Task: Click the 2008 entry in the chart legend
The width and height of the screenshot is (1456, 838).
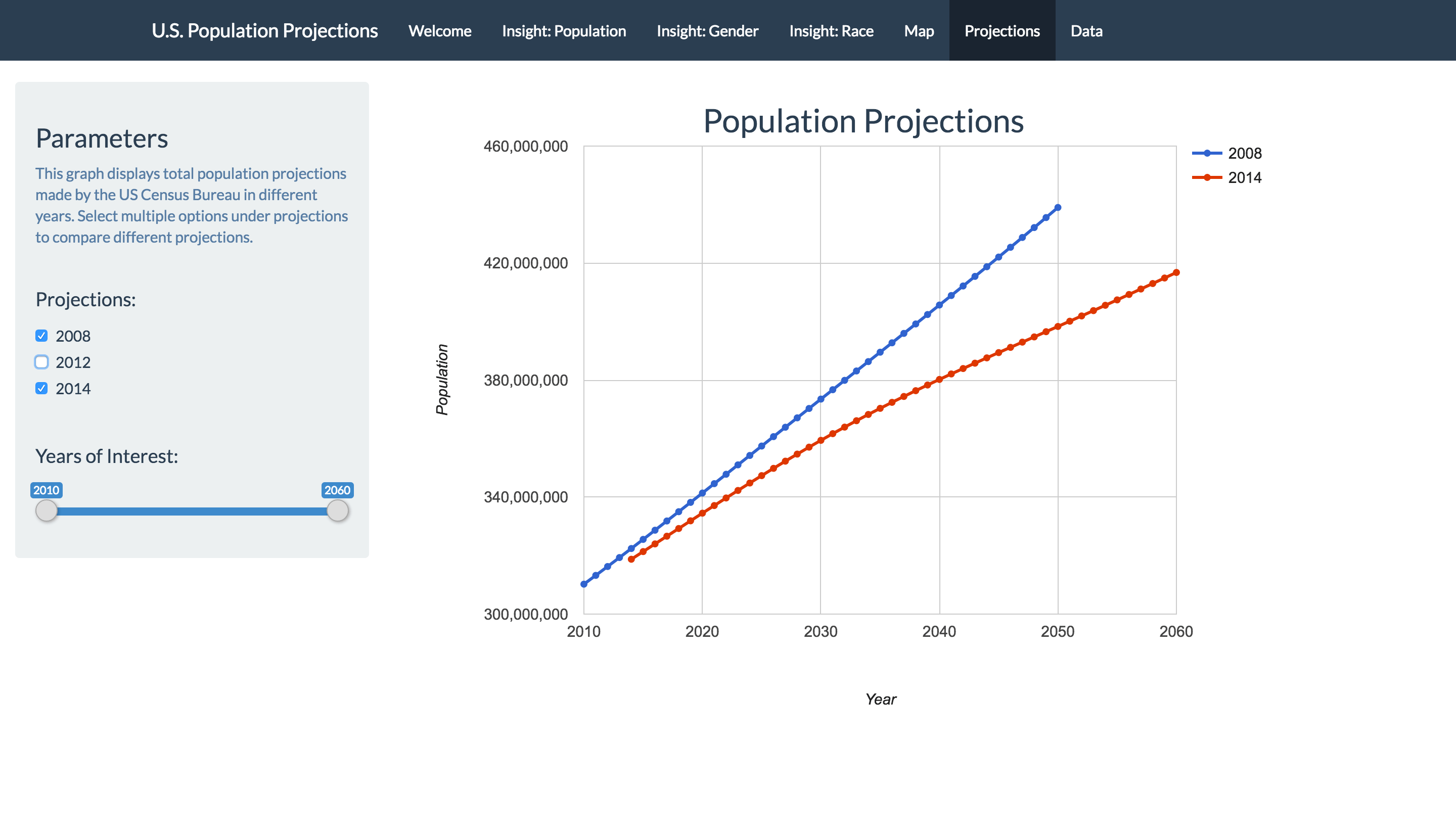Action: (1245, 153)
